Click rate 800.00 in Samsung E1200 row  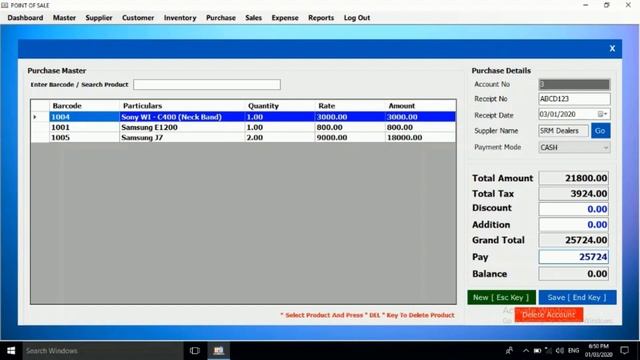(x=351, y=127)
